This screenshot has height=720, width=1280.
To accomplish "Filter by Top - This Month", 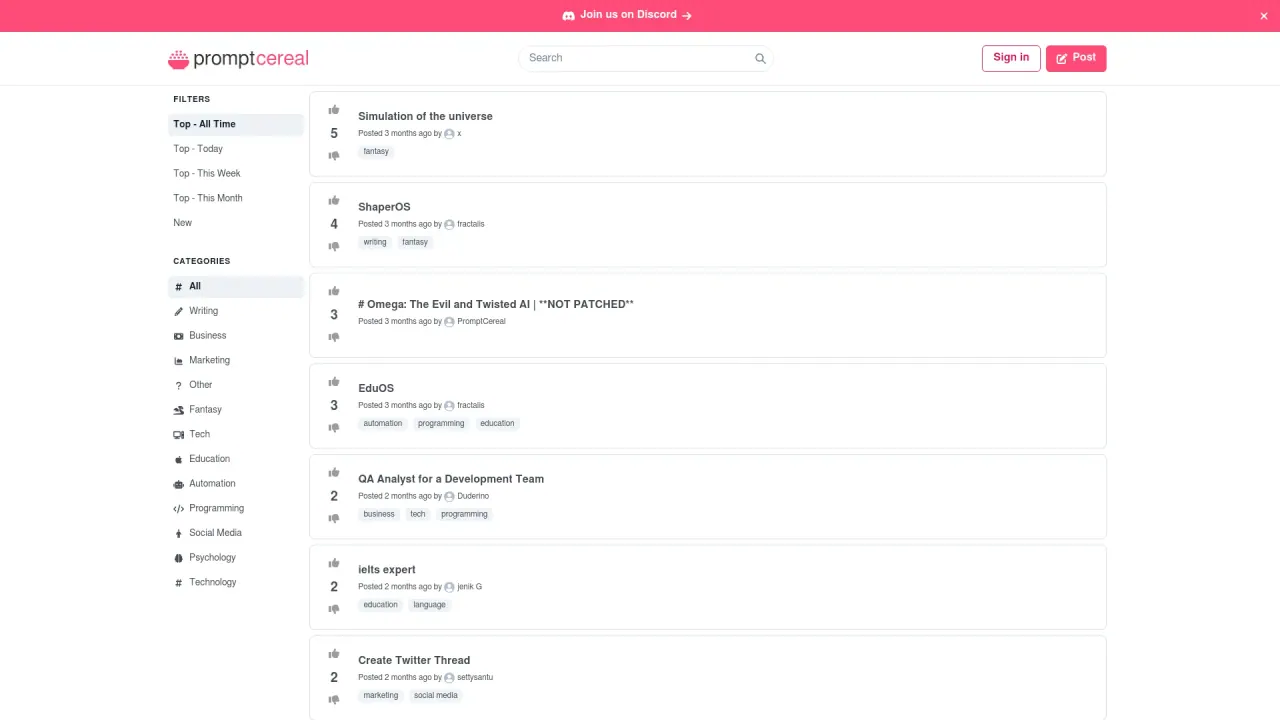I will point(236,198).
